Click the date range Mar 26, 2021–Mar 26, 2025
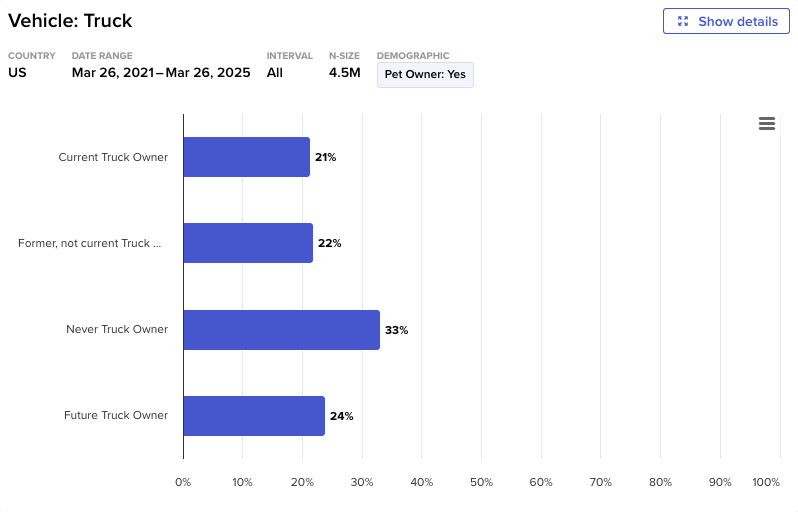This screenshot has width=798, height=512. click(x=161, y=72)
